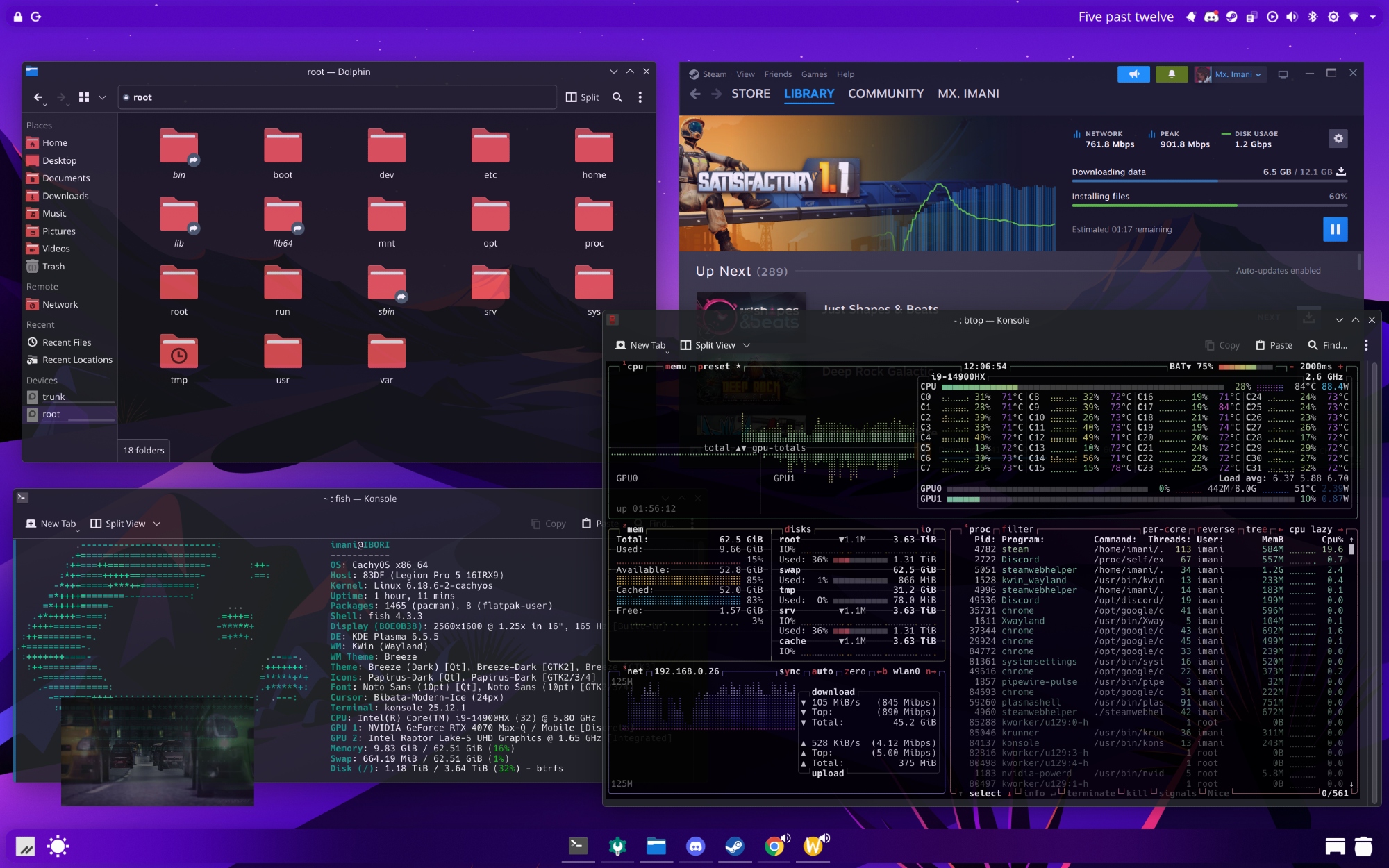Open the Games menu in Steam
Screen dimensions: 1389x868
pos(814,74)
